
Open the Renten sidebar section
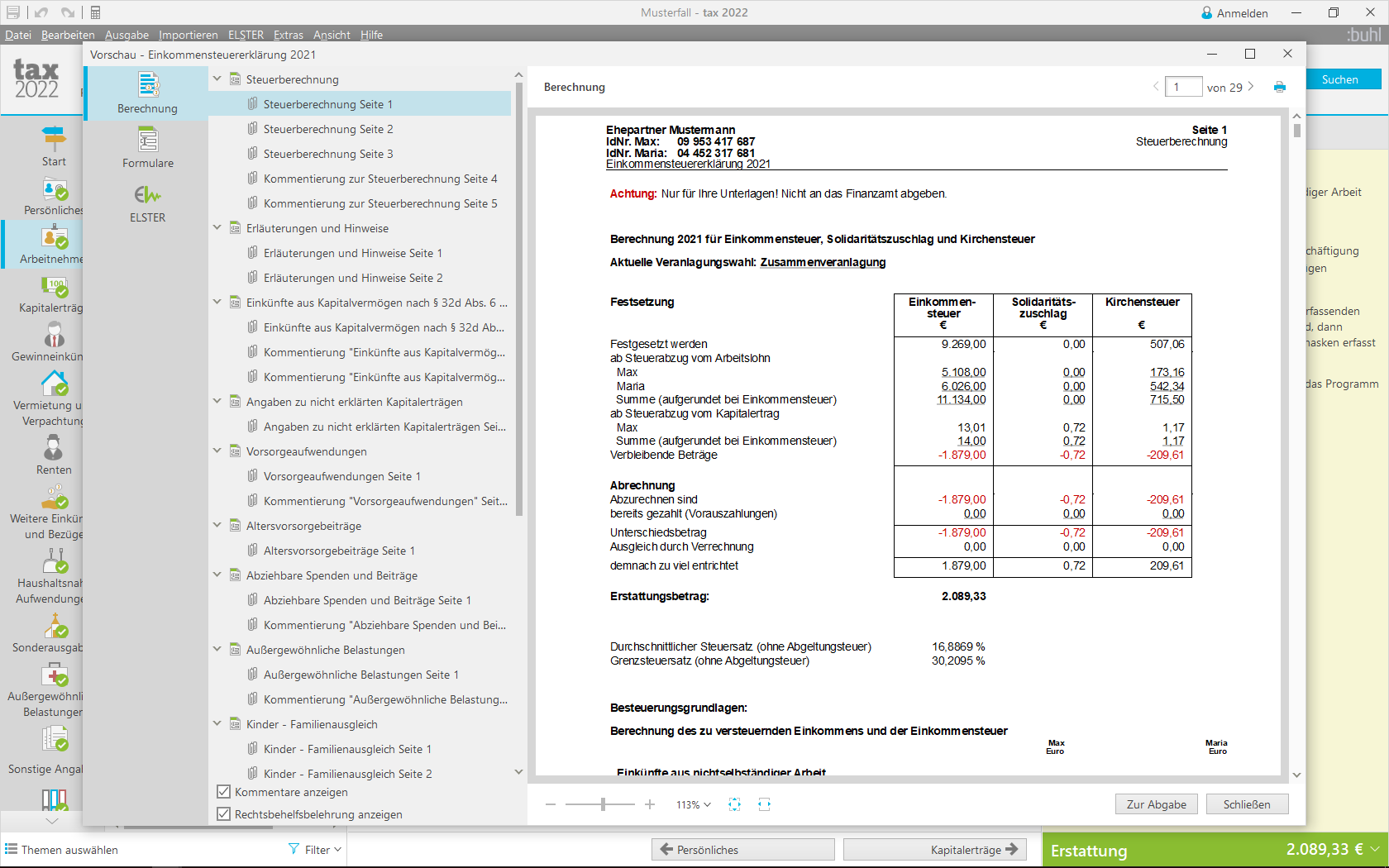(54, 454)
